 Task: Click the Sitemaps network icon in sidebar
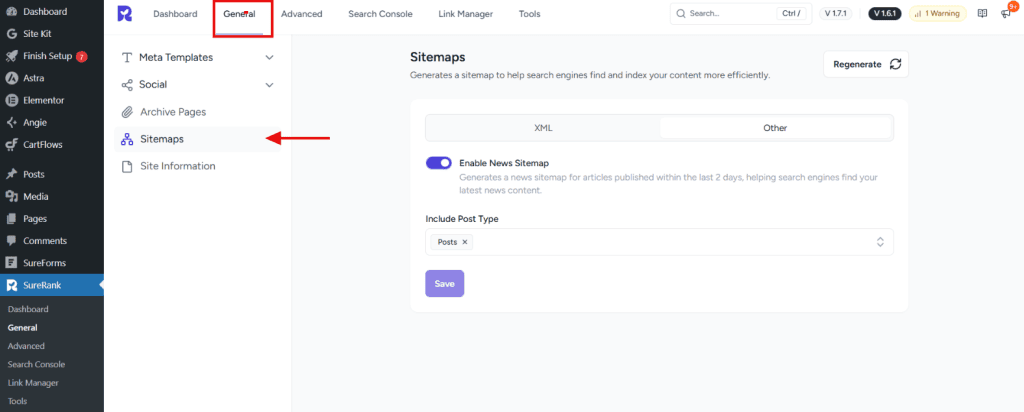point(127,139)
